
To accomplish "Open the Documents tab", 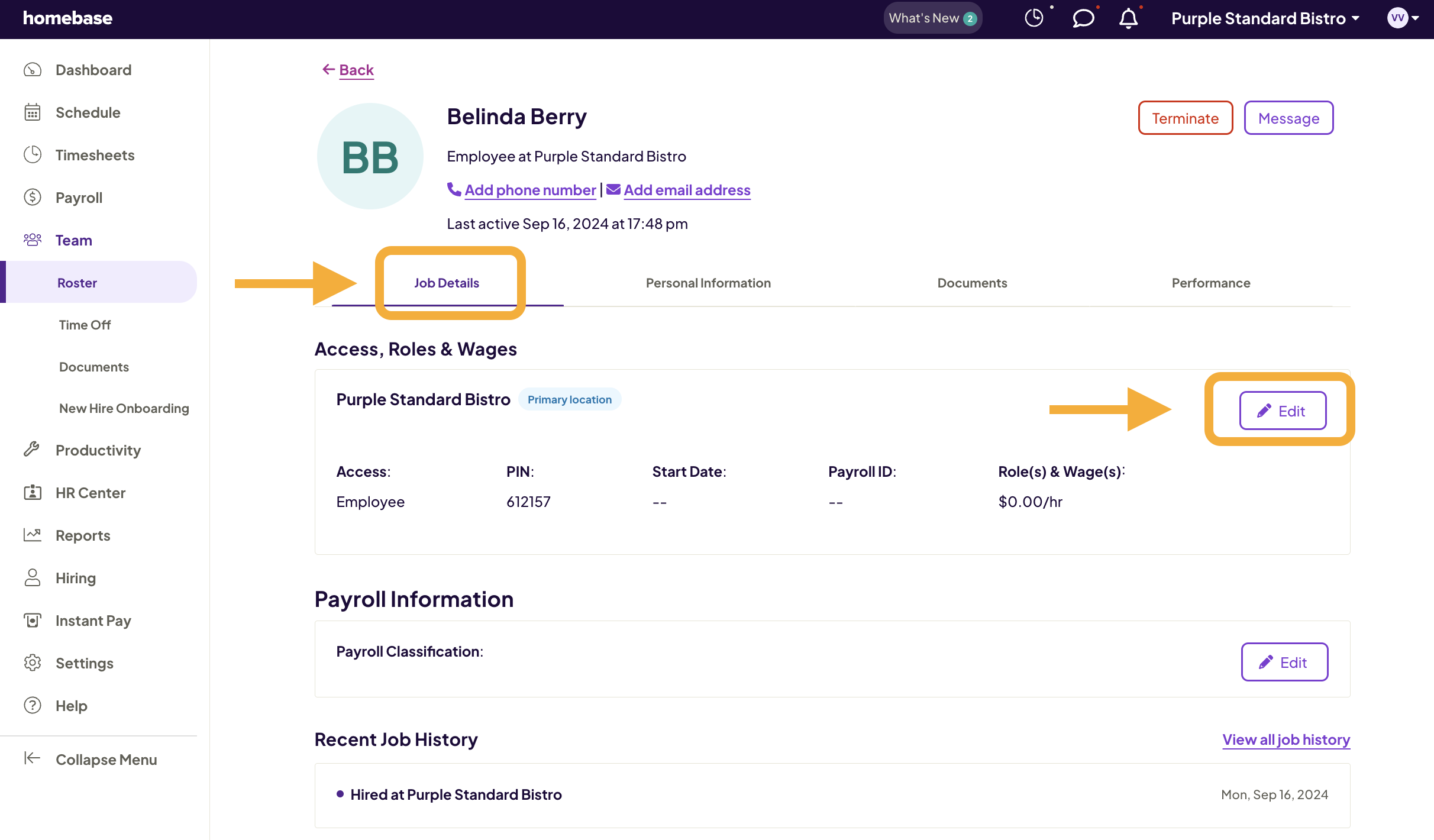I will [x=972, y=283].
